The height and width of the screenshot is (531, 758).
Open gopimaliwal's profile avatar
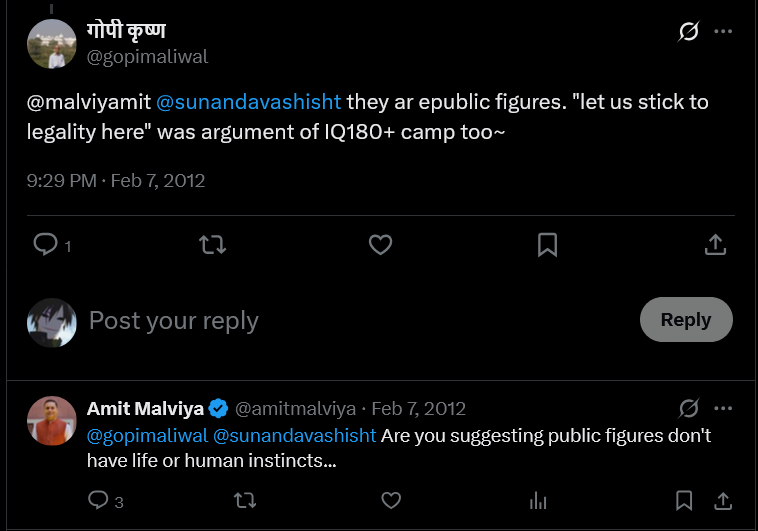52,44
